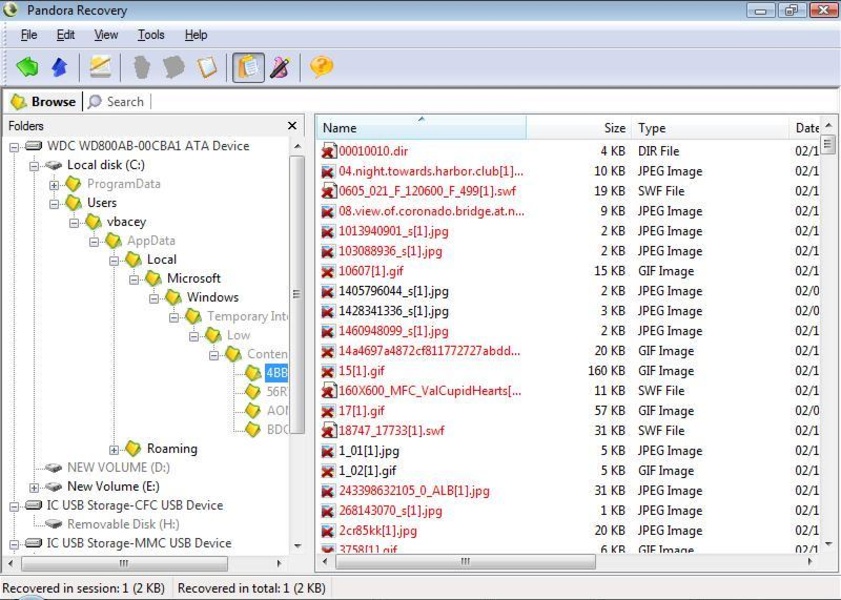Close the Folders pane with X
841x600 pixels.
(292, 126)
